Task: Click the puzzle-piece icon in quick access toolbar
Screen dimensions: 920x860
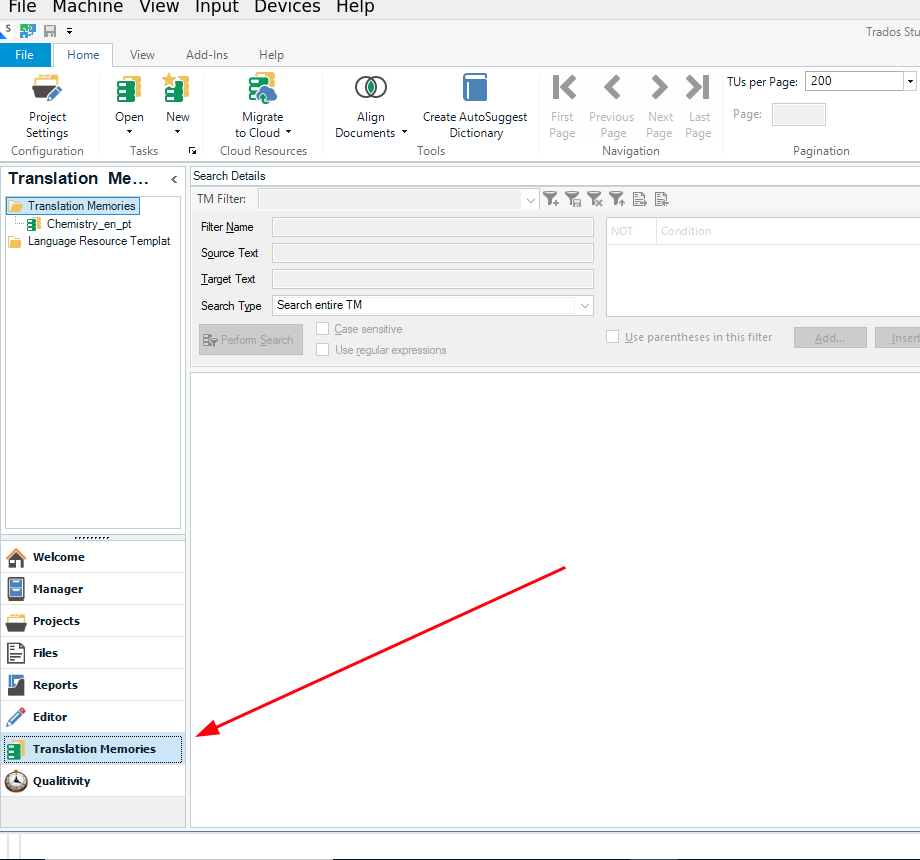Action: (28, 31)
